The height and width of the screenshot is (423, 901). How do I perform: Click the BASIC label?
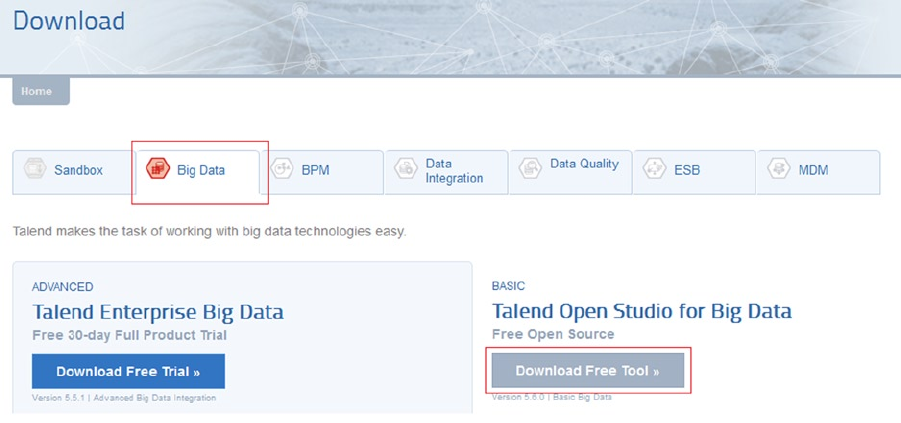pos(509,286)
